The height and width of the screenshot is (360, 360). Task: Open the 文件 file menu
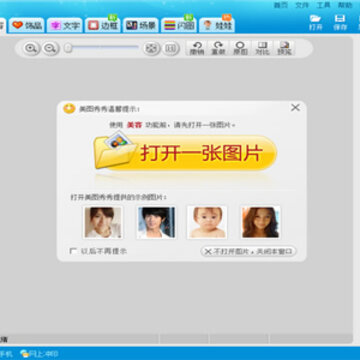pos(302,5)
